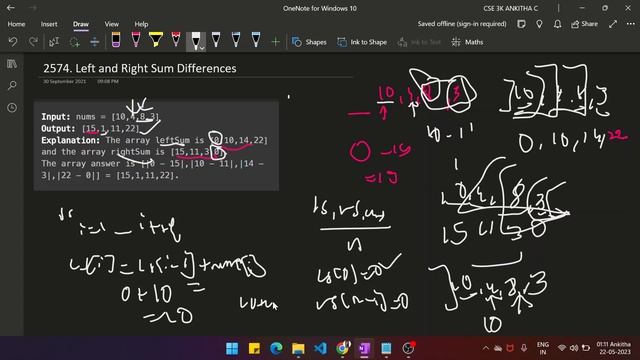Click Ink to Shape
The image size is (640, 360).
(362, 42)
